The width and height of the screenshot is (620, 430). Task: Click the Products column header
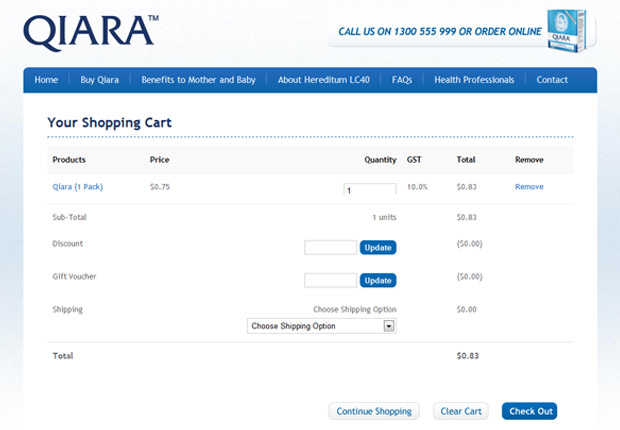pyautogui.click(x=69, y=160)
